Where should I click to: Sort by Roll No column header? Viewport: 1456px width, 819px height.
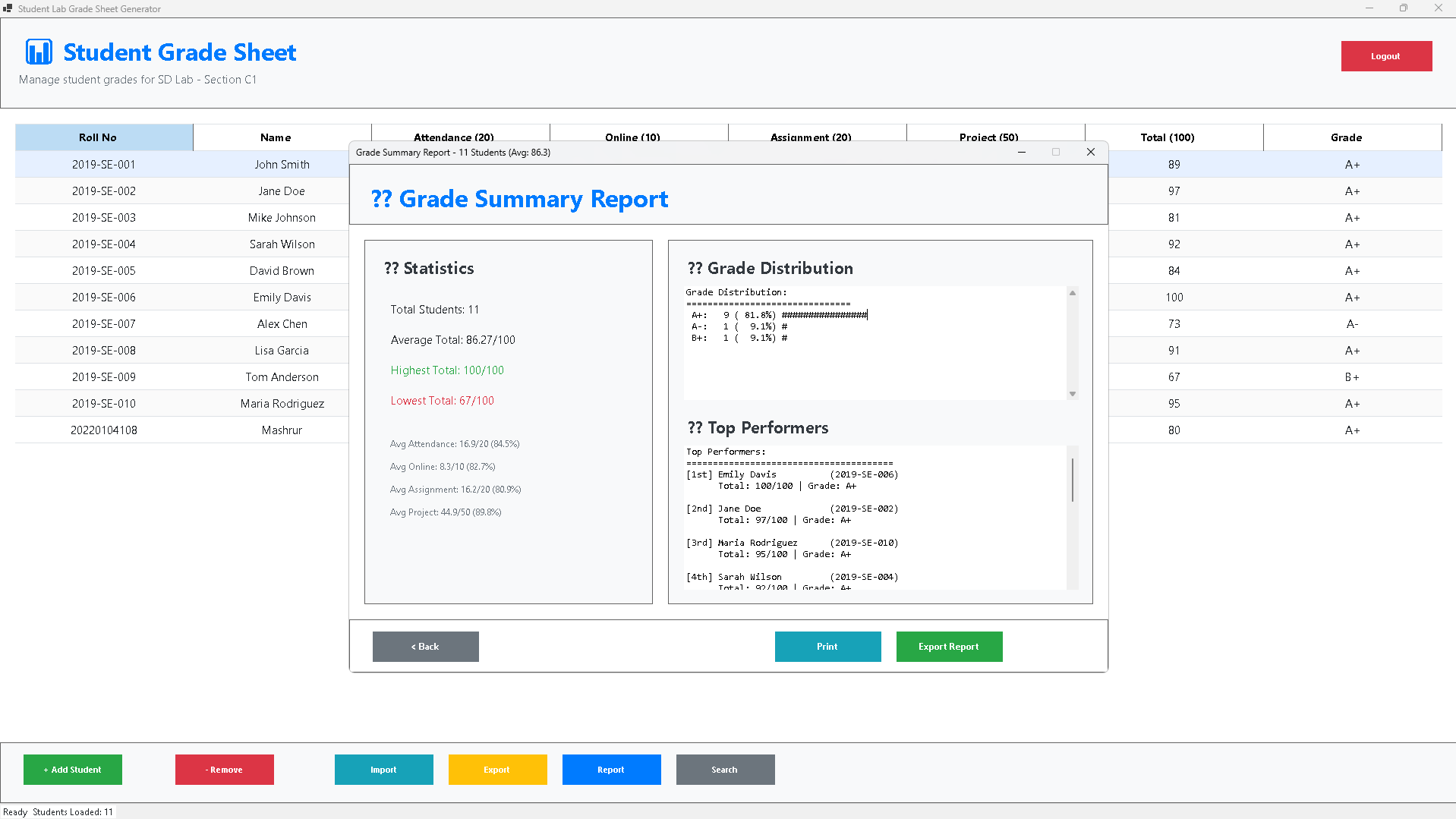pyautogui.click(x=104, y=137)
